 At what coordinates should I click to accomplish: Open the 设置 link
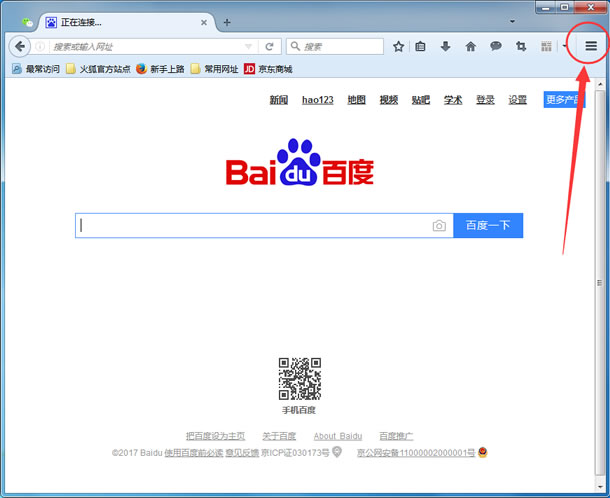pyautogui.click(x=517, y=100)
